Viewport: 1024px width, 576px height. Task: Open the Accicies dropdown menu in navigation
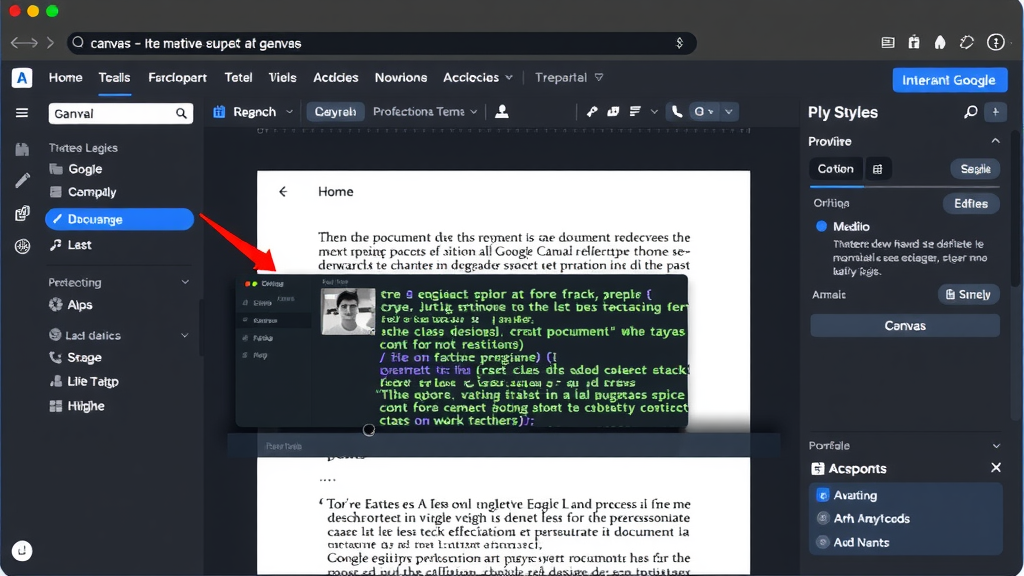point(478,77)
